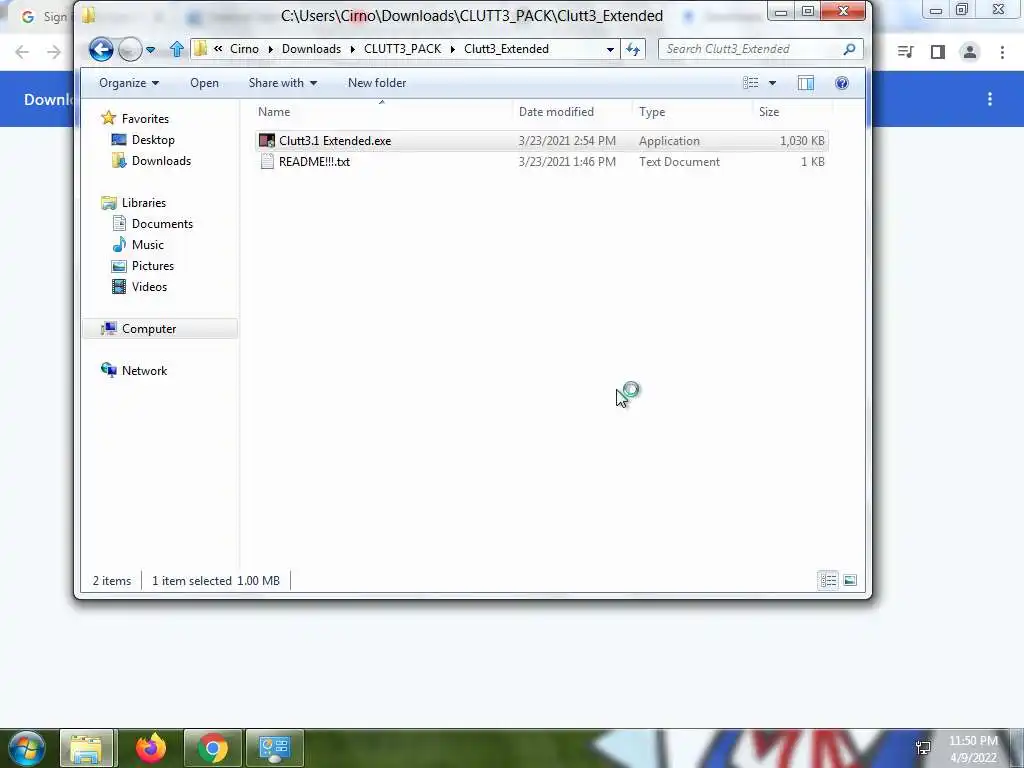Viewport: 1024px width, 768px height.
Task: Click the Clutt3.1 Extended.exe application icon
Action: [267, 141]
